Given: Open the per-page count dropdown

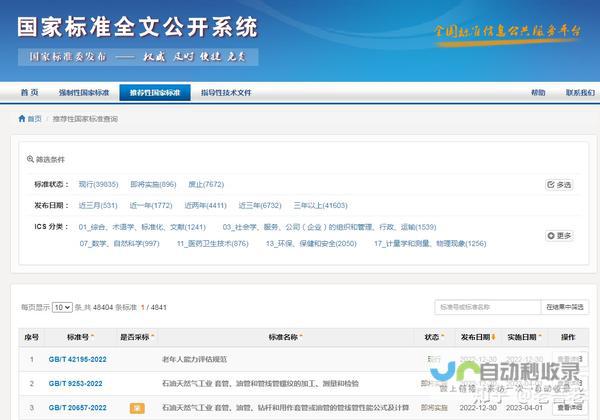Looking at the screenshot, I should 62,307.
